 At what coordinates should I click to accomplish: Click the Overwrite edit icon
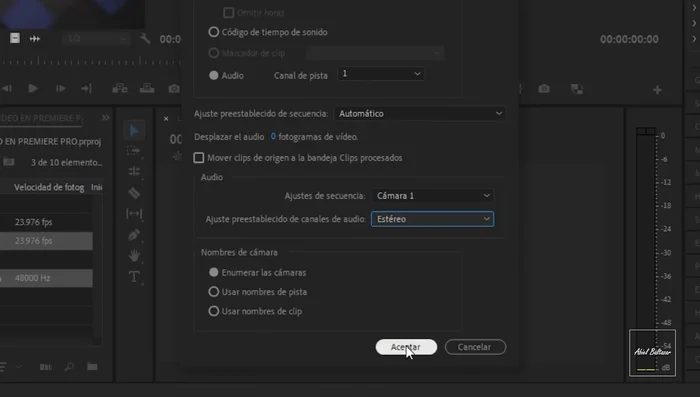(147, 88)
